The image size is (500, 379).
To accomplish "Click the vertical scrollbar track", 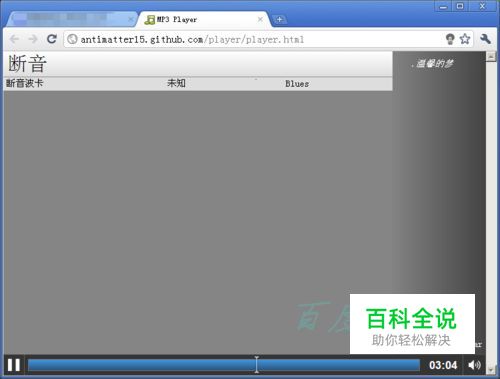I will coord(491,213).
